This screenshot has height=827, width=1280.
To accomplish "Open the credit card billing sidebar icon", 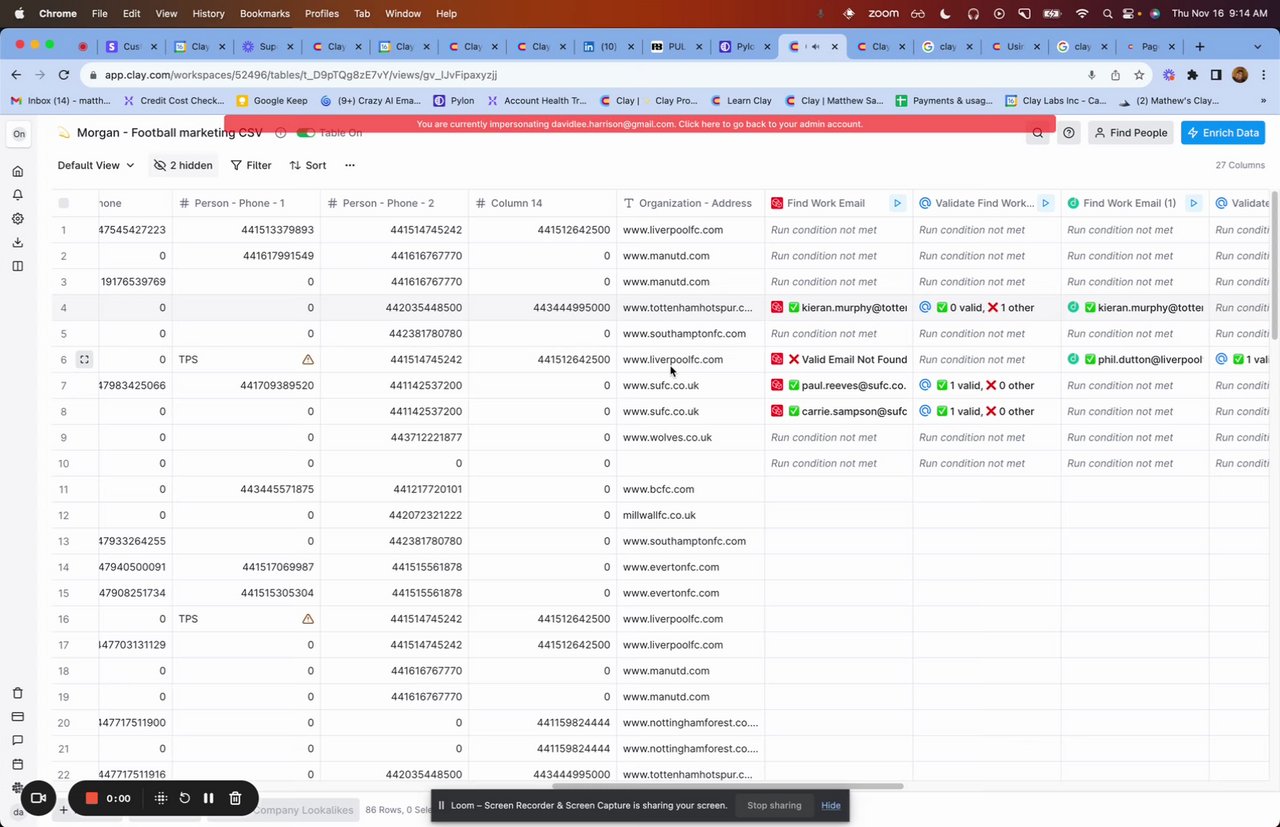I will (x=18, y=717).
